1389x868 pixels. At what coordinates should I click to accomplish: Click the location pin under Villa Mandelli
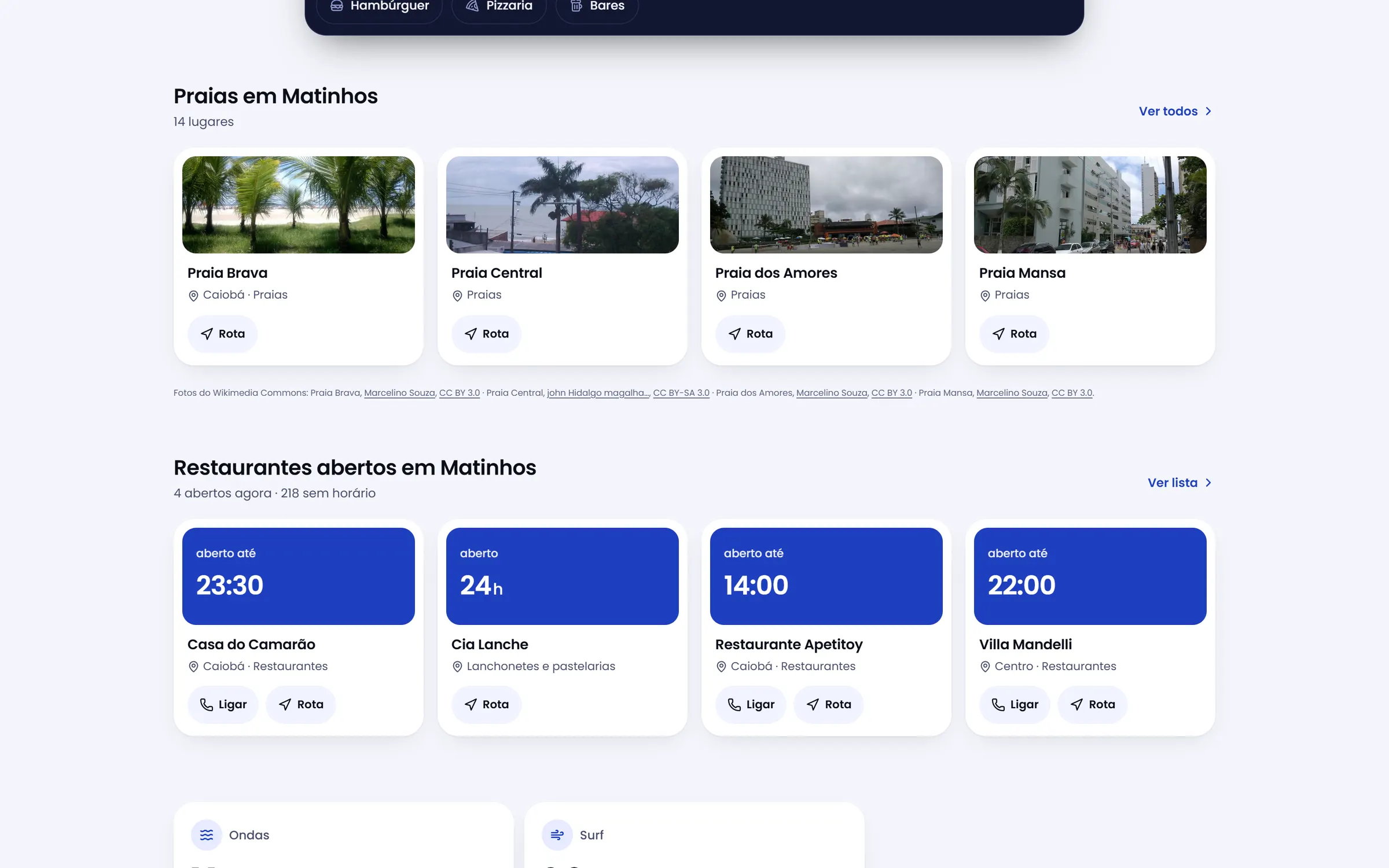[985, 667]
